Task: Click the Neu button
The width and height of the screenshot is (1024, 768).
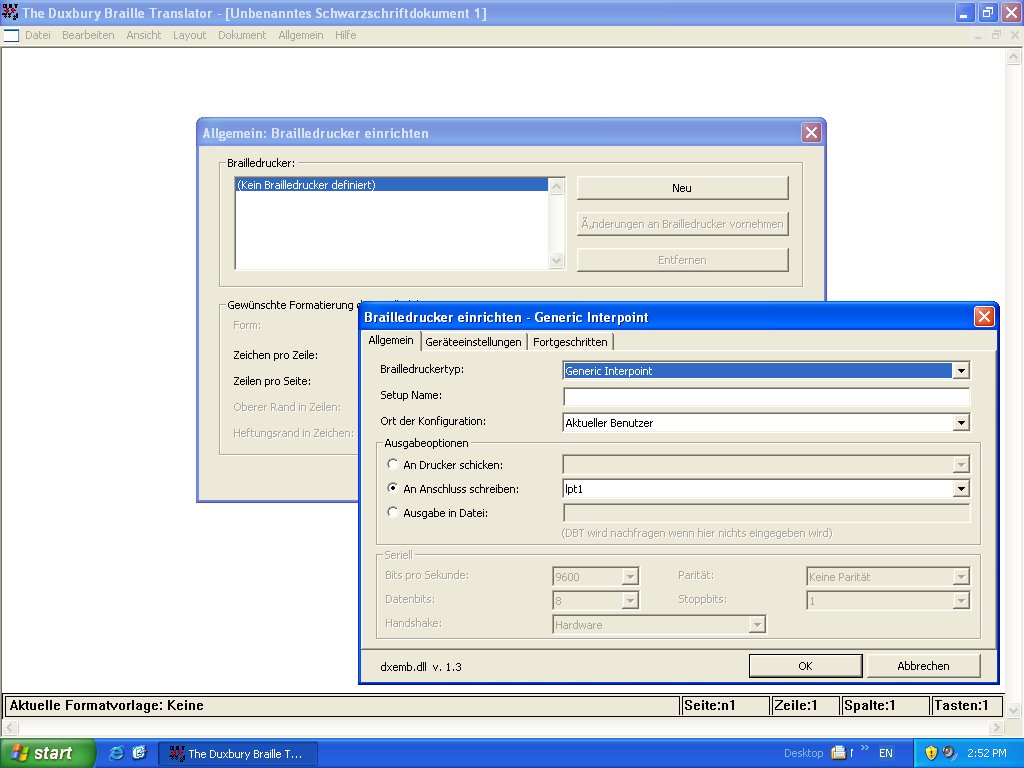Action: tap(682, 188)
